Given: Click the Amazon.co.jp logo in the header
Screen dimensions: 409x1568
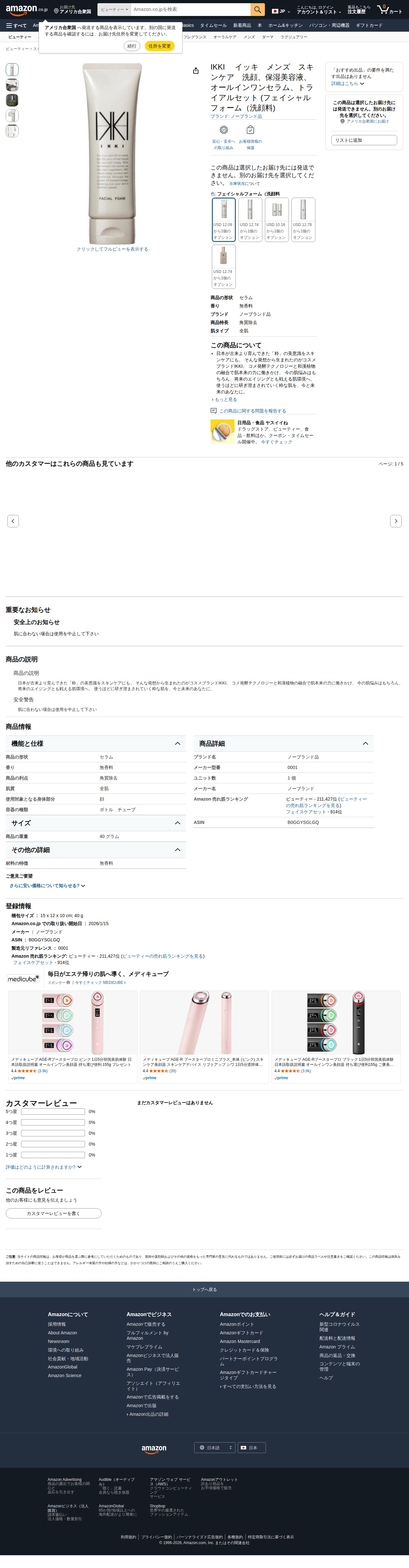Looking at the screenshot, I should pyautogui.click(x=26, y=10).
